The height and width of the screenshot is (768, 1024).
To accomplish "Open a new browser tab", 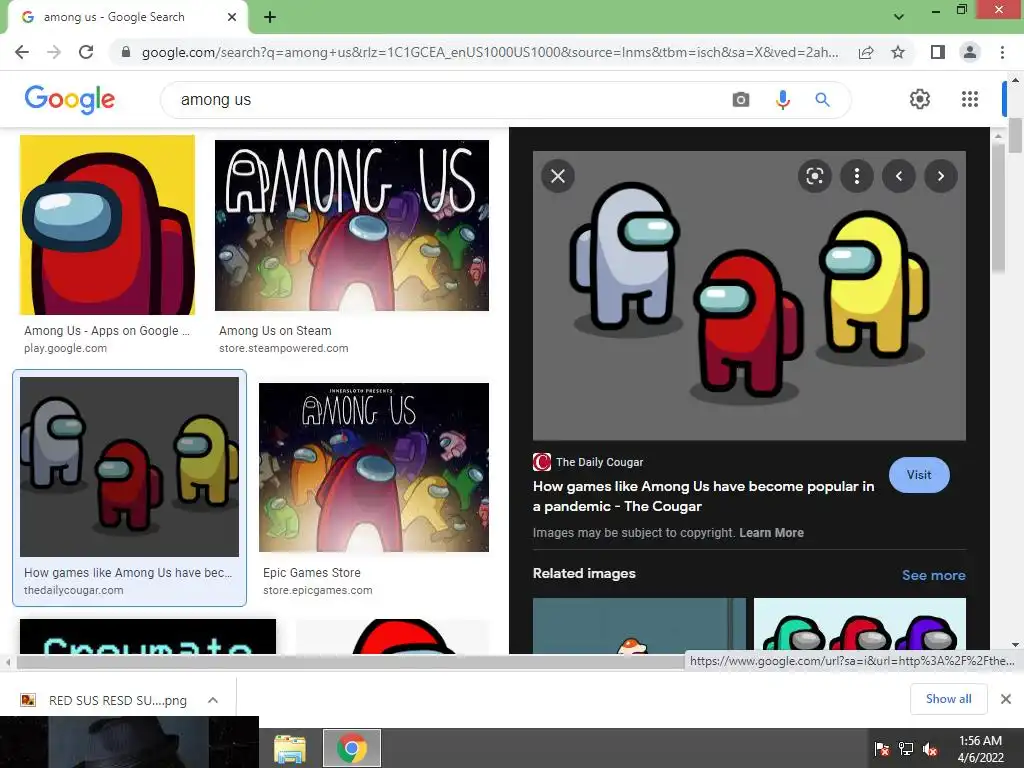I will coord(270,17).
